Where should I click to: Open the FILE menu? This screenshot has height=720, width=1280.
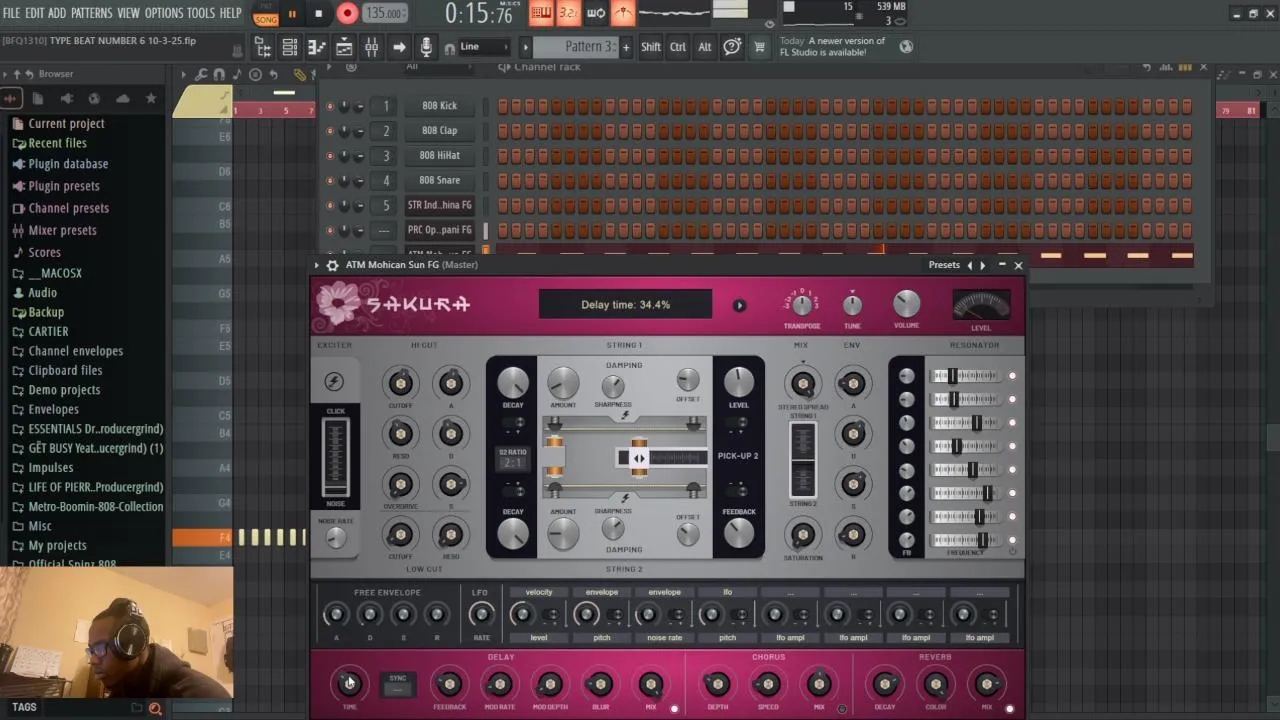[x=11, y=13]
